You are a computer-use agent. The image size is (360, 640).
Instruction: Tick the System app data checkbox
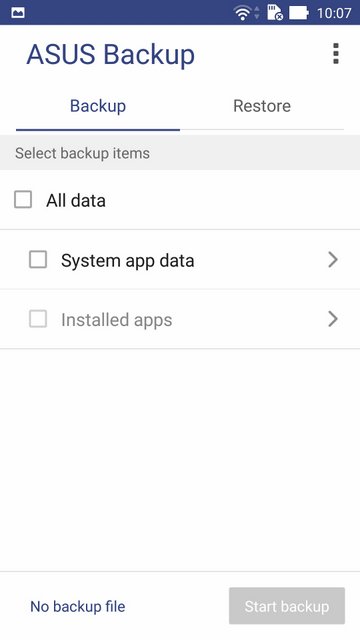pos(38,260)
